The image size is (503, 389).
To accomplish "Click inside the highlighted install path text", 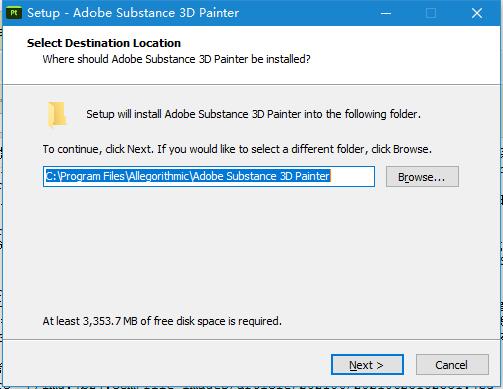I will [188, 176].
